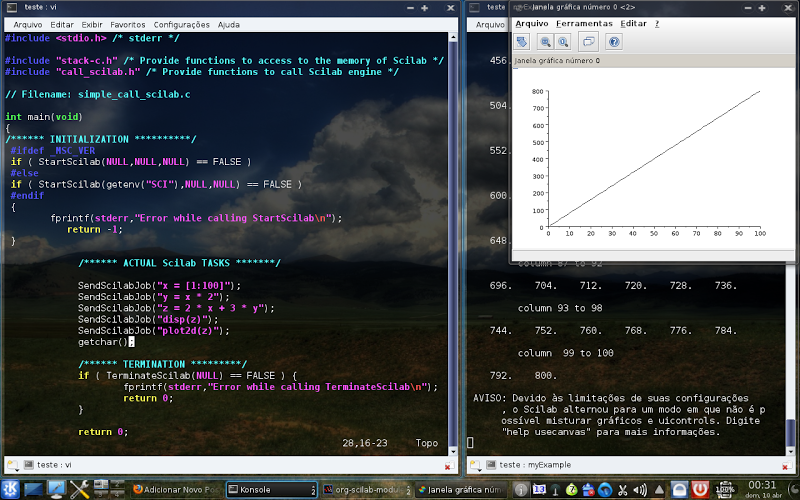Click the value '800.' in Konsole output
Image resolution: width=800 pixels, height=500 pixels.
click(x=546, y=376)
